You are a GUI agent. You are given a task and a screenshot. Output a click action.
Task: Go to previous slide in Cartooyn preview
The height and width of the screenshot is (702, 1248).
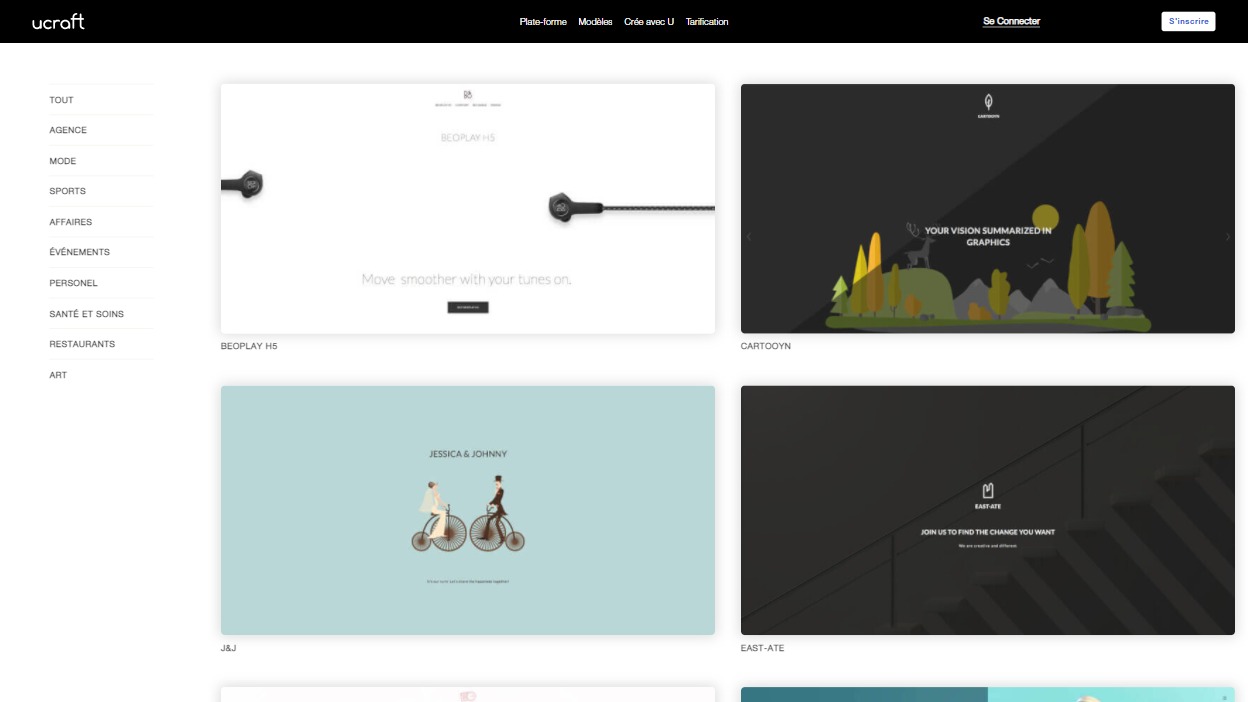point(749,237)
